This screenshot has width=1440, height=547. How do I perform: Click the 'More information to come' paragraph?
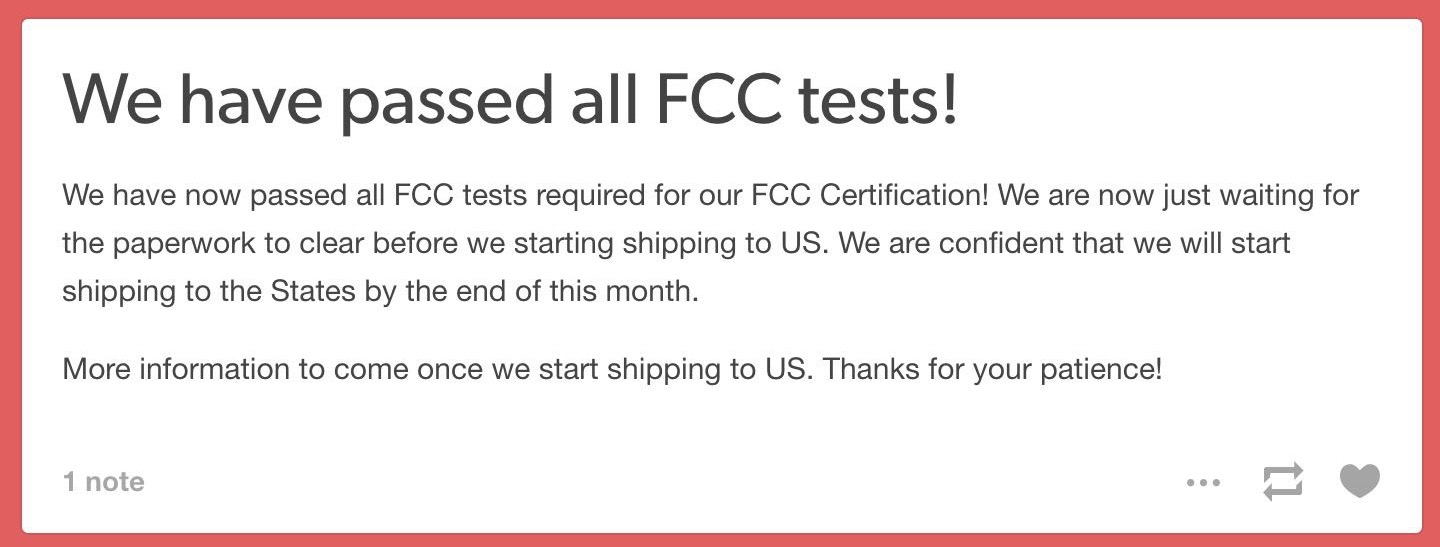(612, 370)
